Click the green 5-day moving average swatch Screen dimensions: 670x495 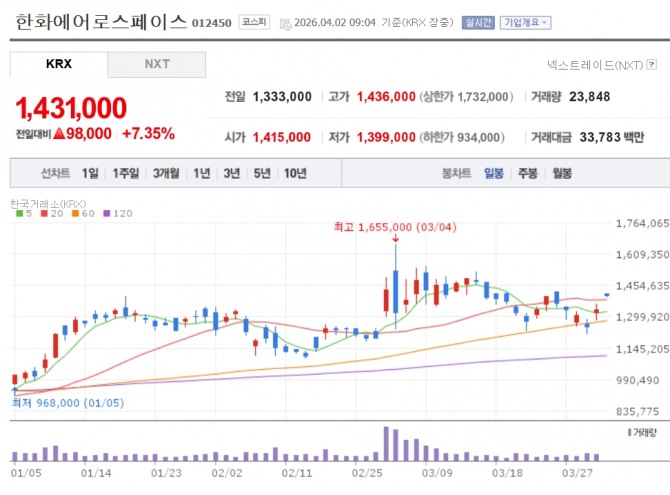tap(19, 213)
